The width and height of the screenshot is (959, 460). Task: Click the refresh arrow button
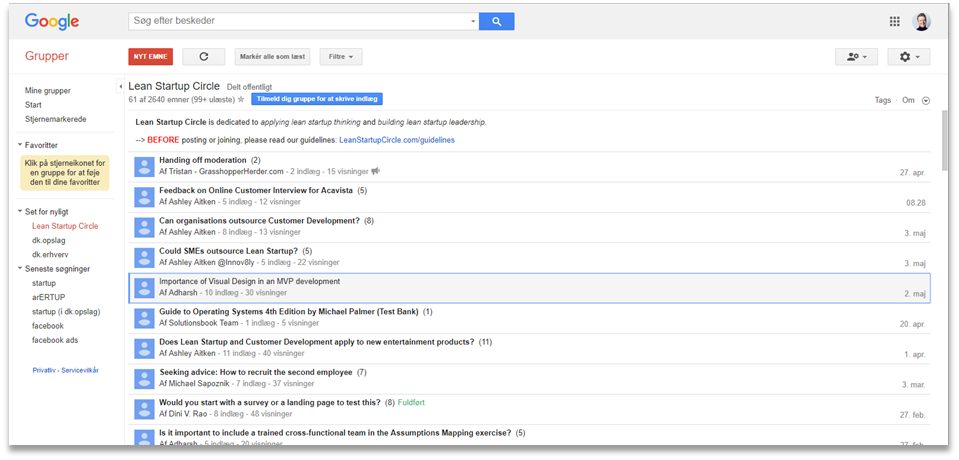(204, 56)
